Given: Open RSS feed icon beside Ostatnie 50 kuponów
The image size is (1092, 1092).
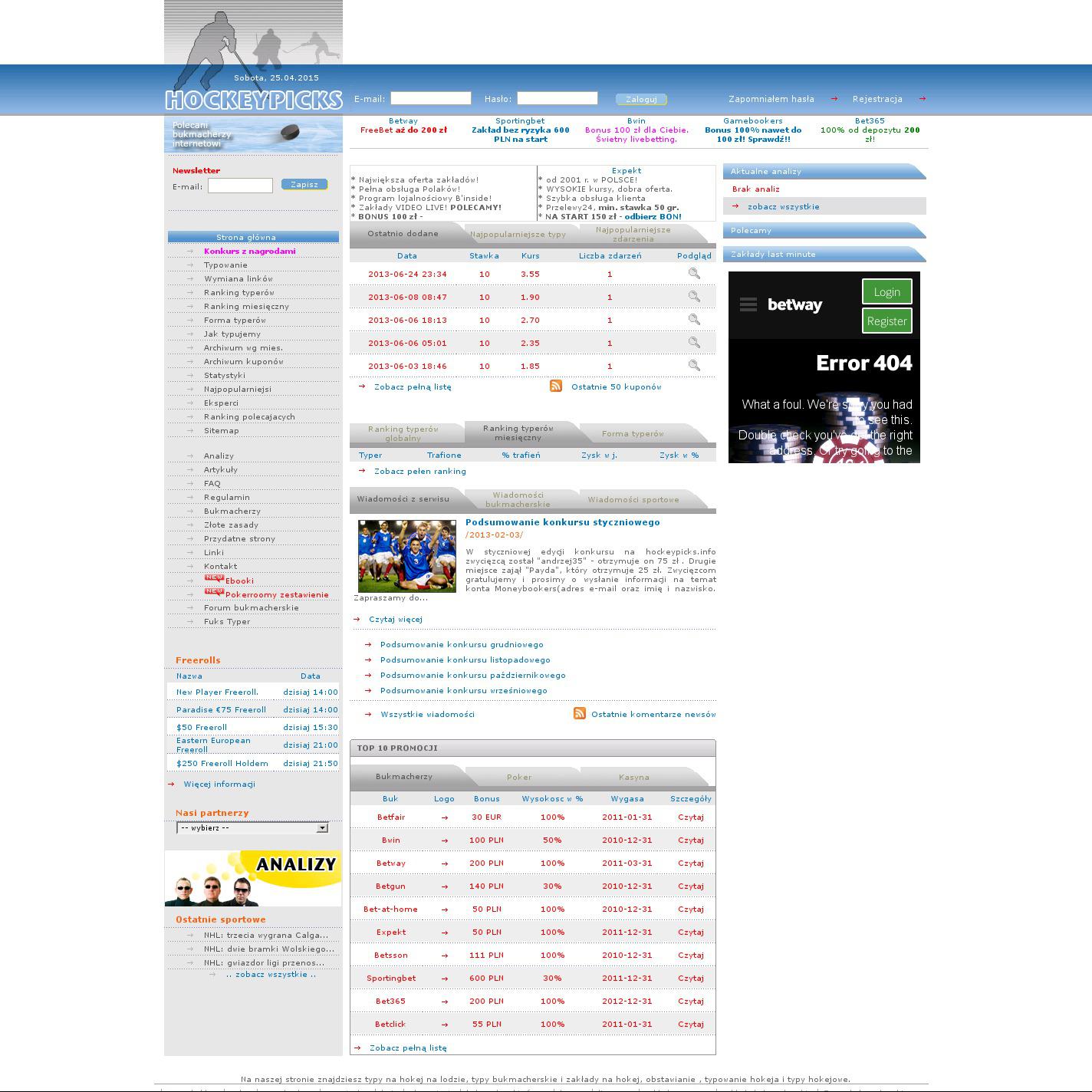Looking at the screenshot, I should point(556,386).
